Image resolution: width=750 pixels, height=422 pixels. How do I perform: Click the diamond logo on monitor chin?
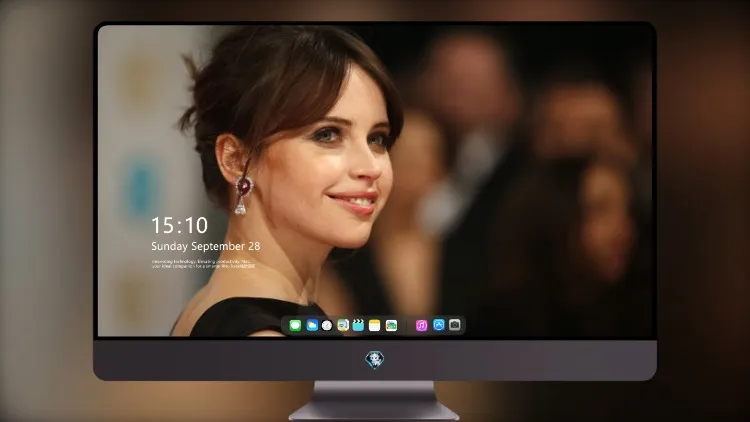[x=375, y=360]
